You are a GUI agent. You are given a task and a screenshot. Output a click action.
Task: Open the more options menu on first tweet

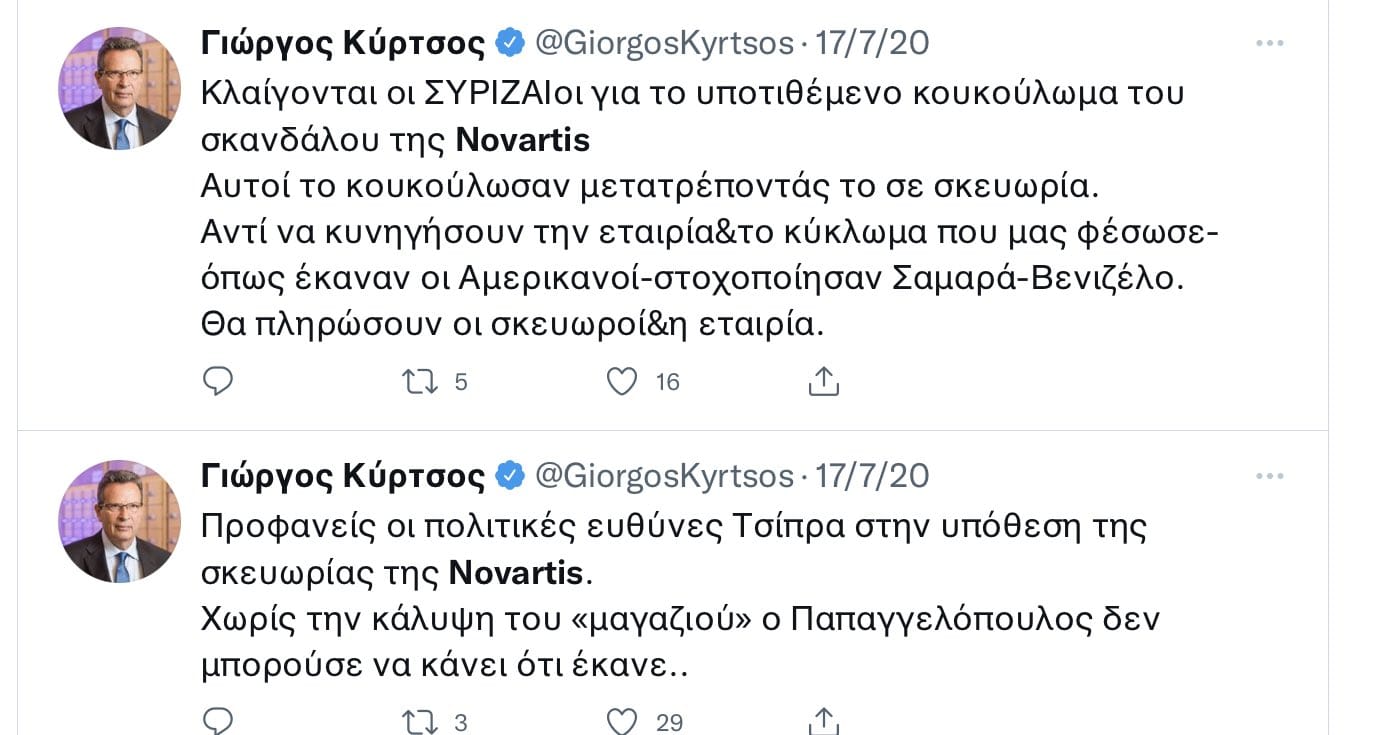click(x=1270, y=43)
